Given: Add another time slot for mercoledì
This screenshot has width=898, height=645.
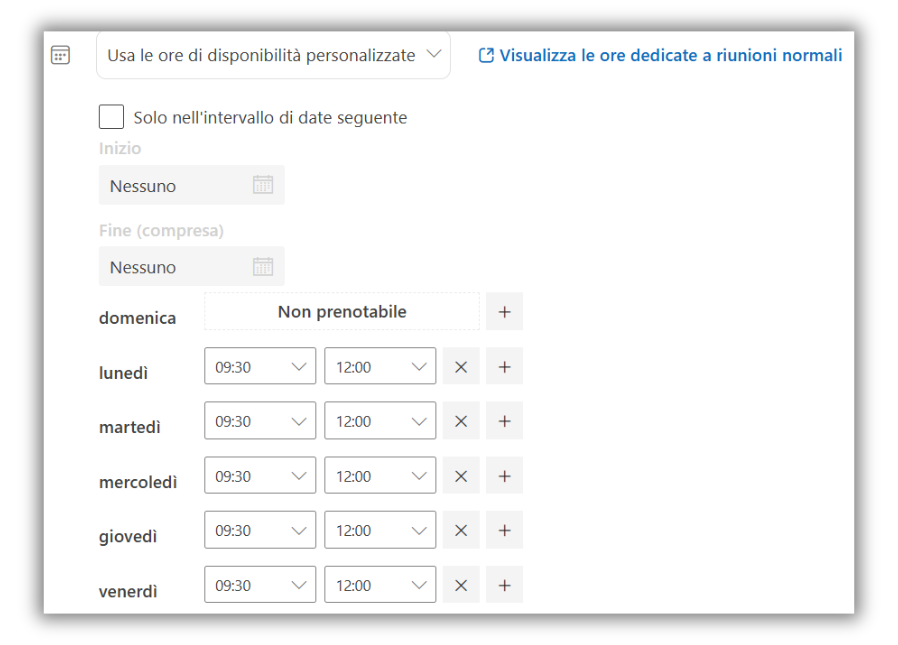Looking at the screenshot, I should pos(504,476).
